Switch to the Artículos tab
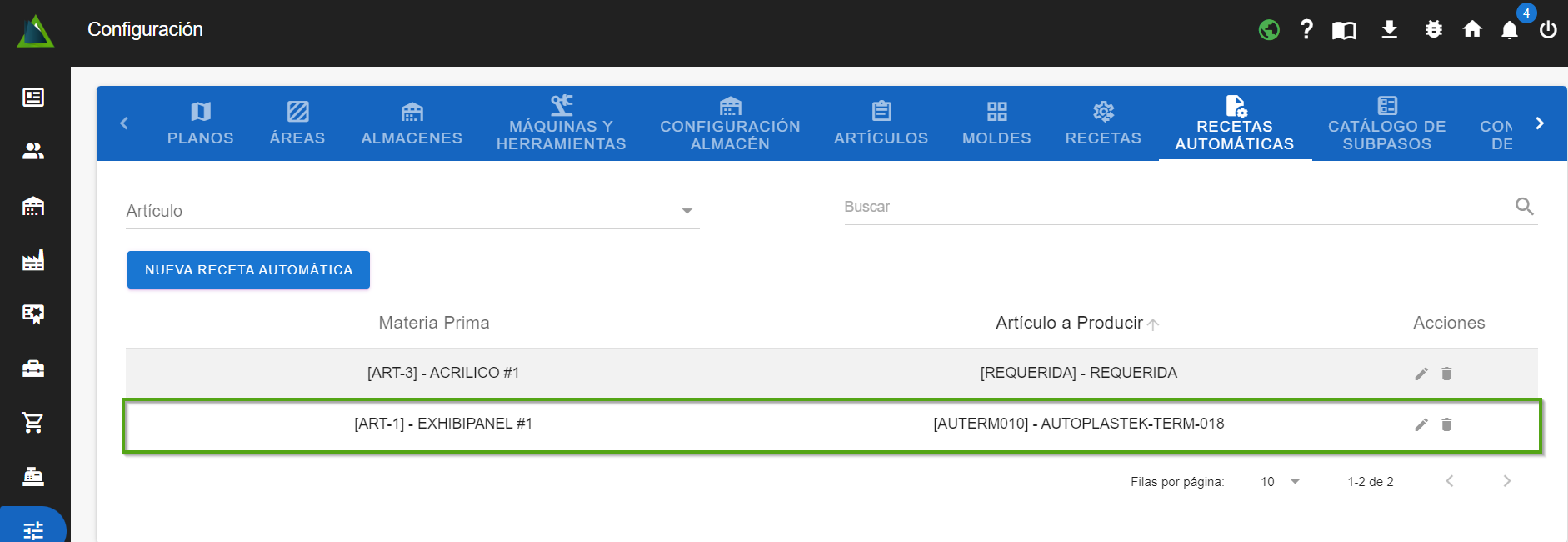Viewport: 1568px width, 542px height. 881,123
